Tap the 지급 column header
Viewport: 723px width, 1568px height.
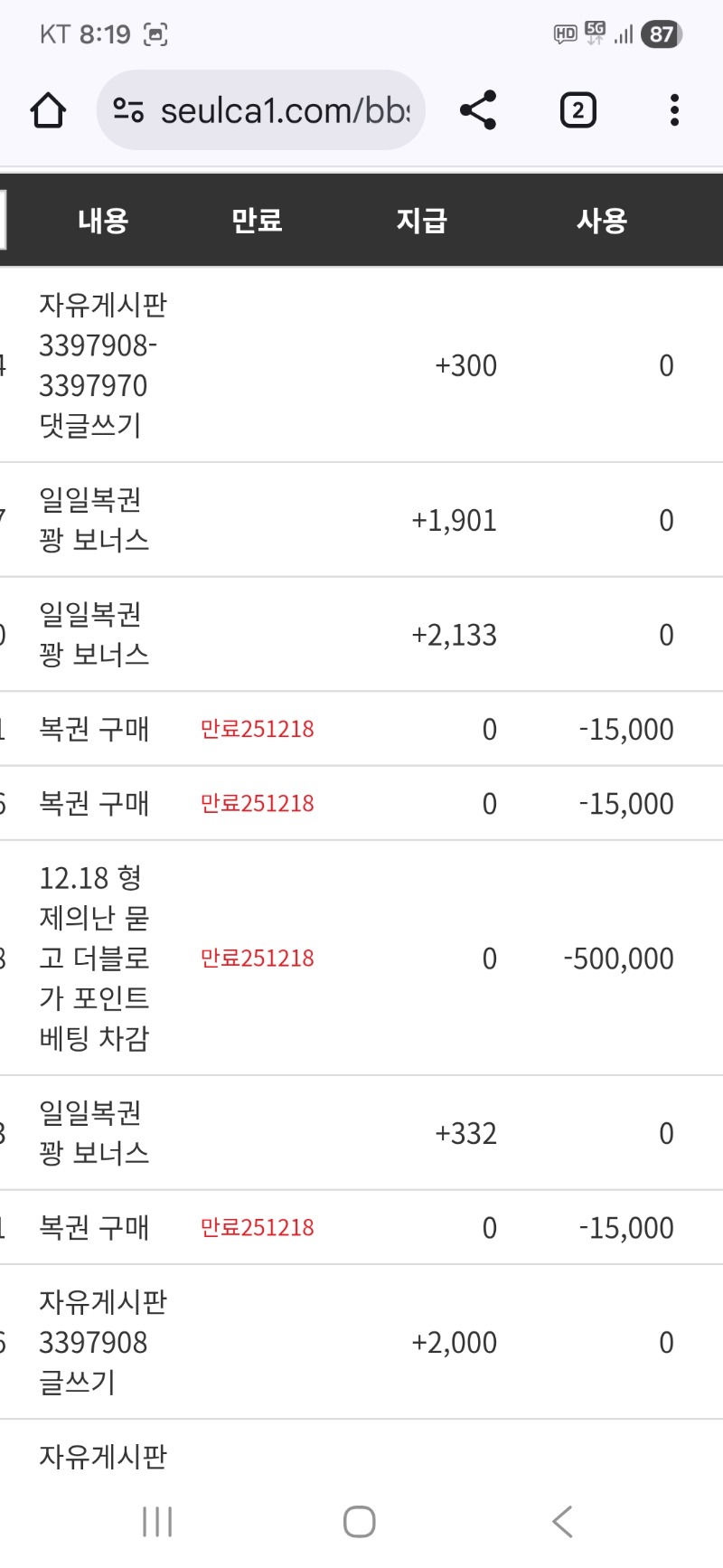[421, 221]
